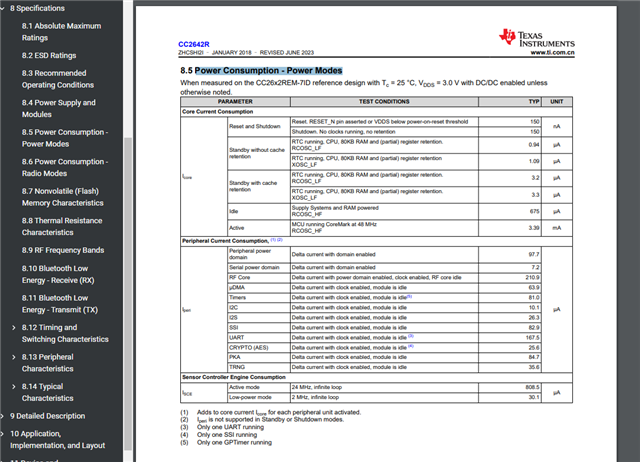Screen dimensions: 640x462
Task: Expand 8.12 Timing and Switching Characteristics
Action: 14,328
